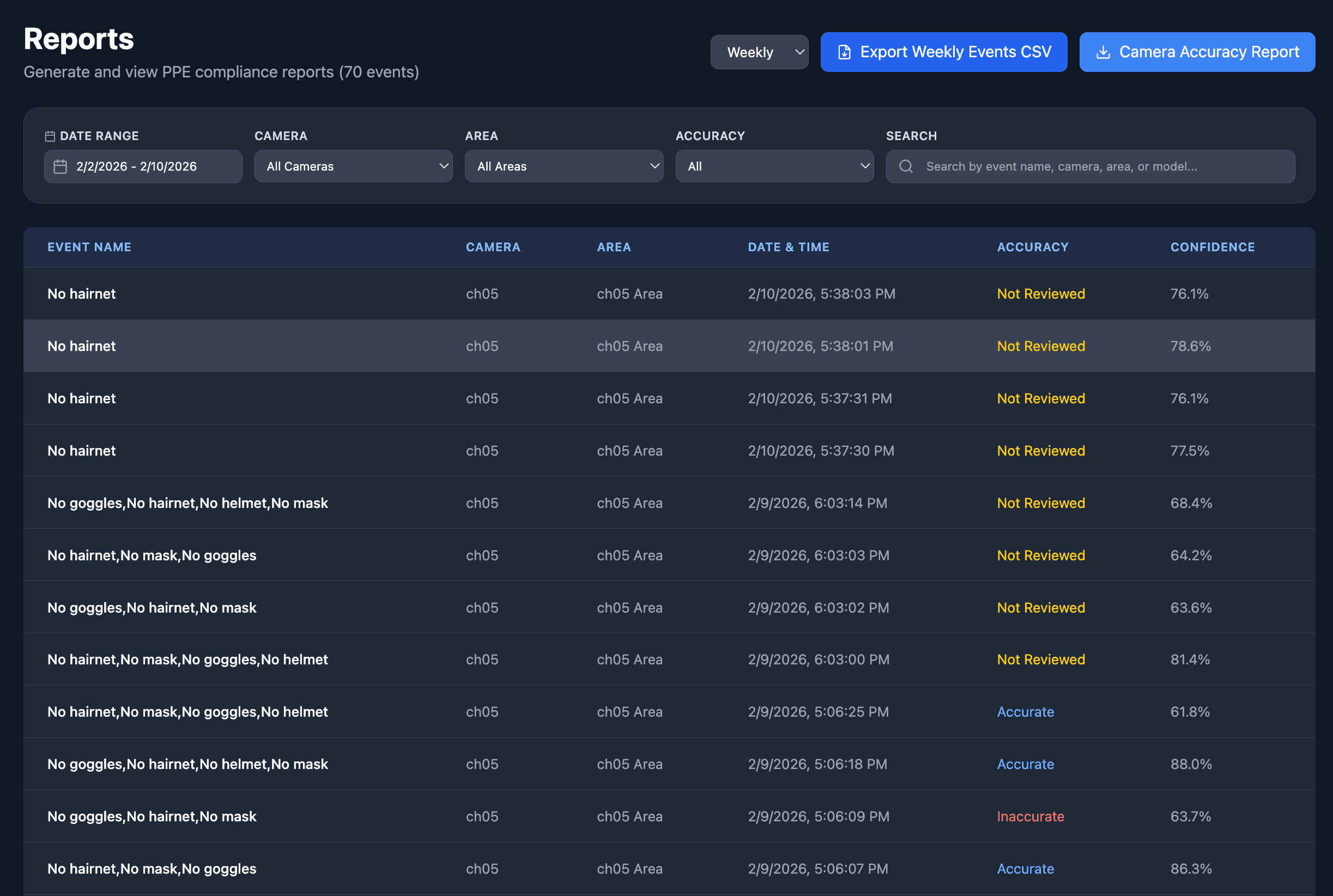Viewport: 1333px width, 896px height.
Task: Click the Inaccurate status label
Action: [1030, 816]
